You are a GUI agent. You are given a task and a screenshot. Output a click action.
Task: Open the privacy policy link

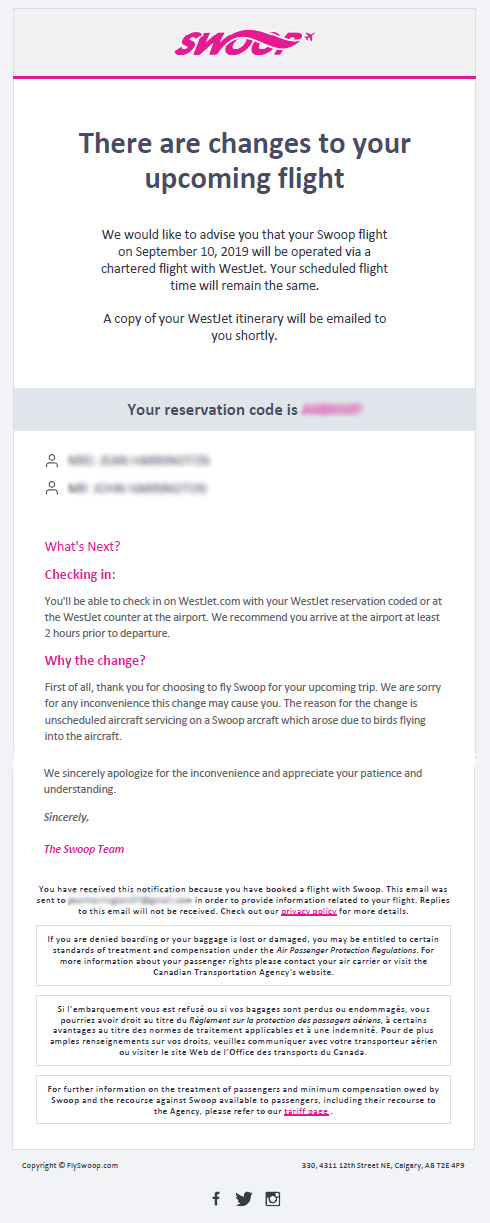point(308,911)
